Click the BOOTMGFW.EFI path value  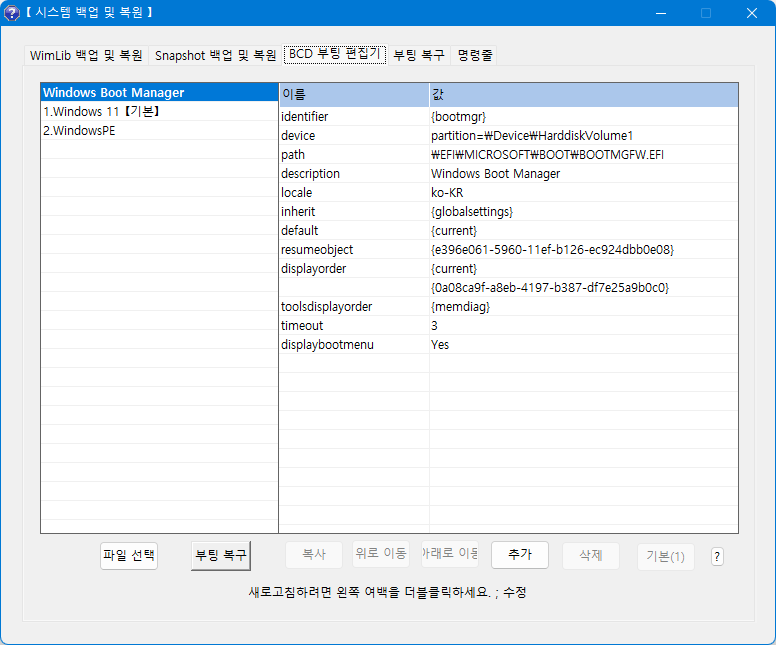(547, 154)
